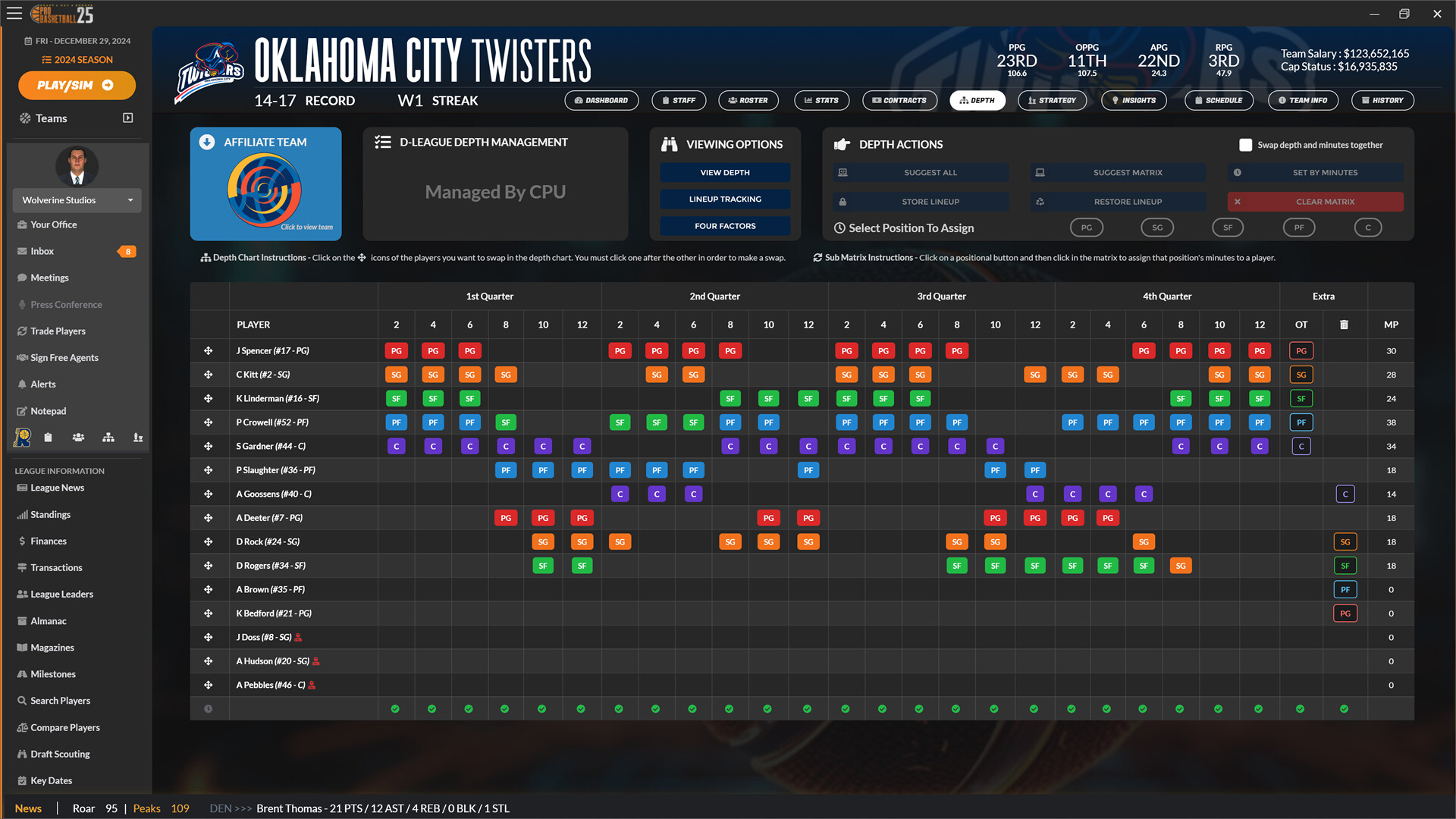Toggle the PG position assign button
The height and width of the screenshot is (819, 1456).
pos(1087,227)
